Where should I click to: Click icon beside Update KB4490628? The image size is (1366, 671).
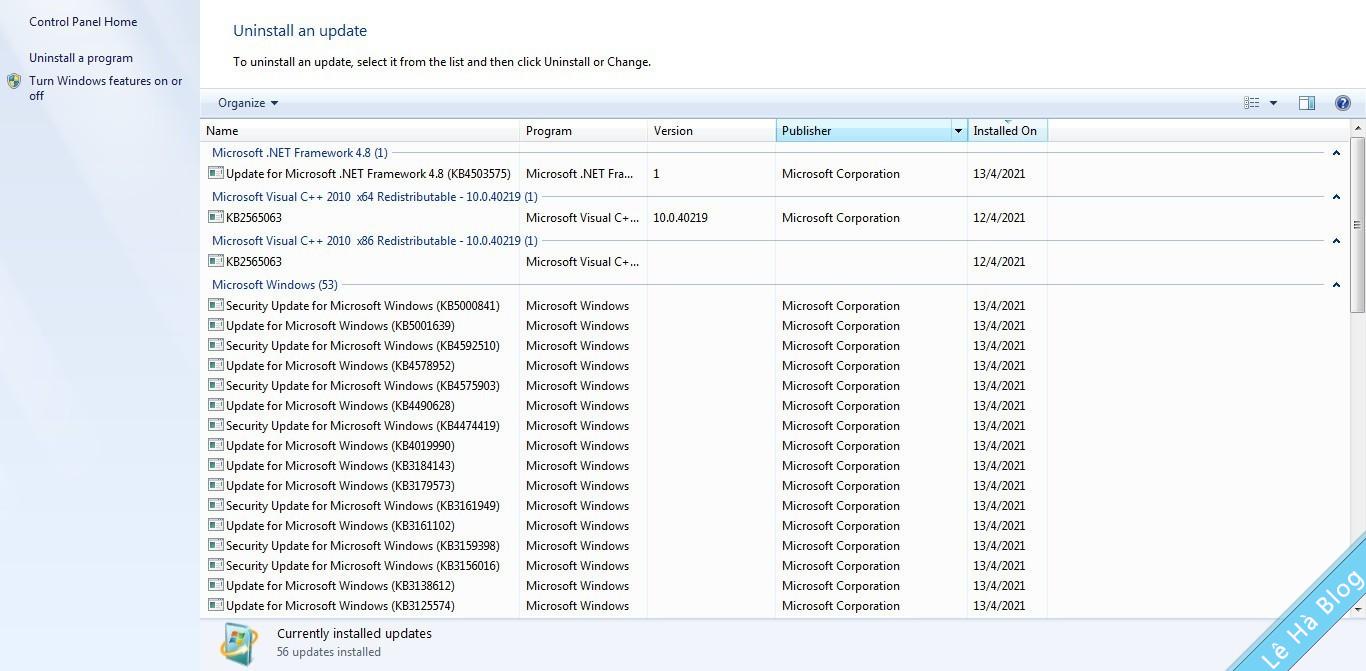pyautogui.click(x=216, y=405)
